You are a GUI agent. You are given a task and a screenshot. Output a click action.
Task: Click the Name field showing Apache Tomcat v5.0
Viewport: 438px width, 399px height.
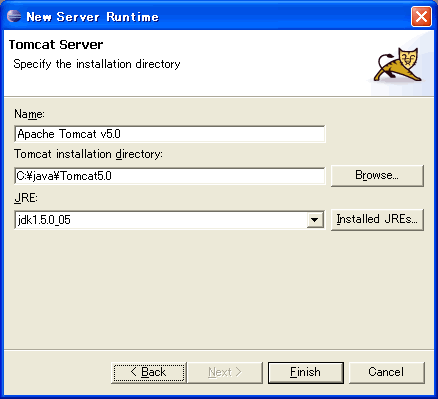click(x=170, y=134)
